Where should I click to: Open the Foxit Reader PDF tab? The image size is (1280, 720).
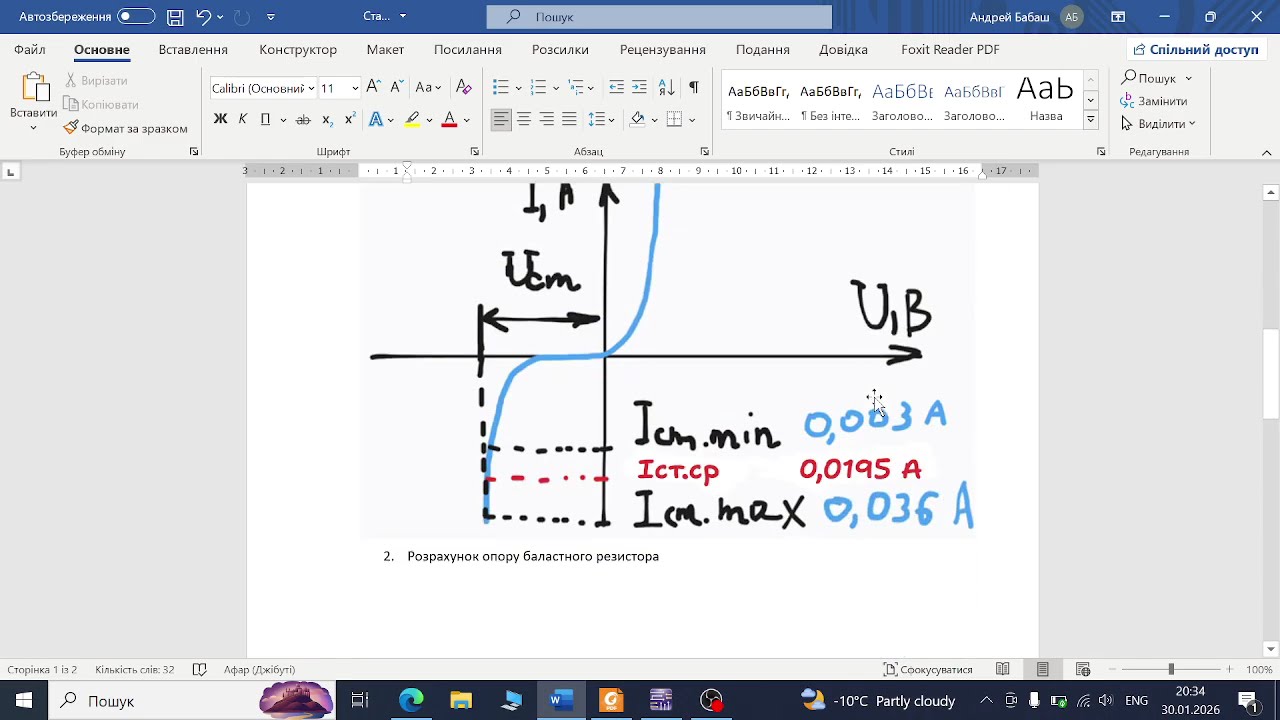[950, 49]
